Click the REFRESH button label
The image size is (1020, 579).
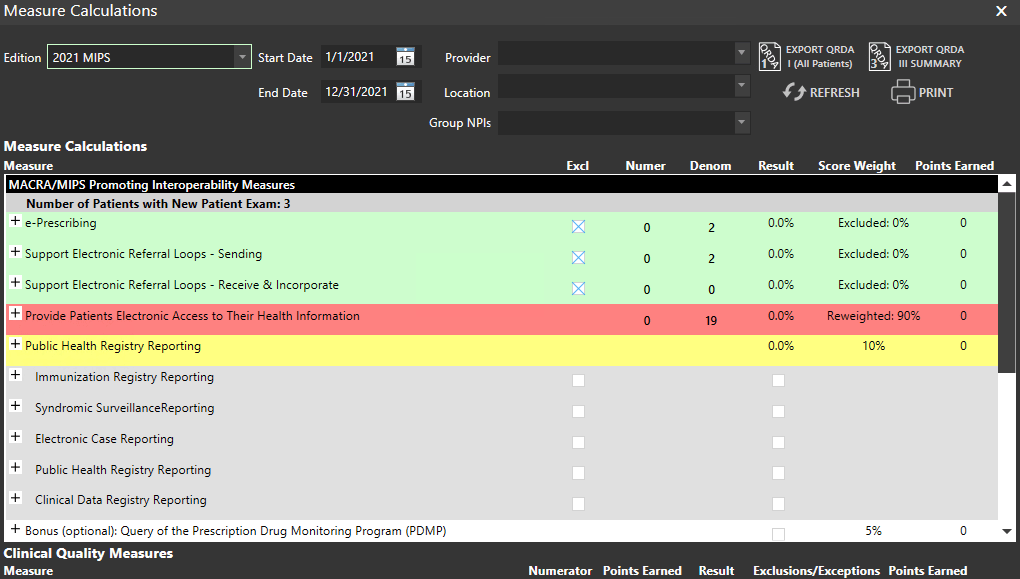pos(835,92)
